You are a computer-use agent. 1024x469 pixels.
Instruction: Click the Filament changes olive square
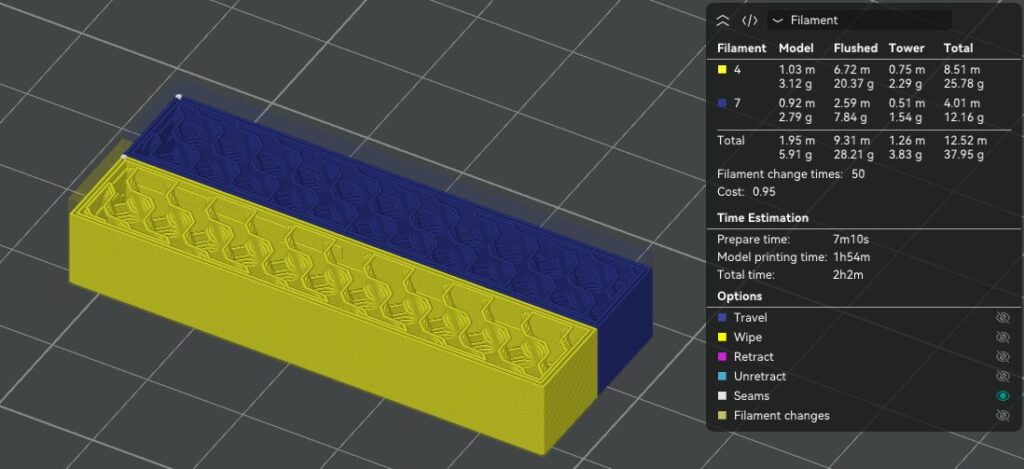point(722,415)
